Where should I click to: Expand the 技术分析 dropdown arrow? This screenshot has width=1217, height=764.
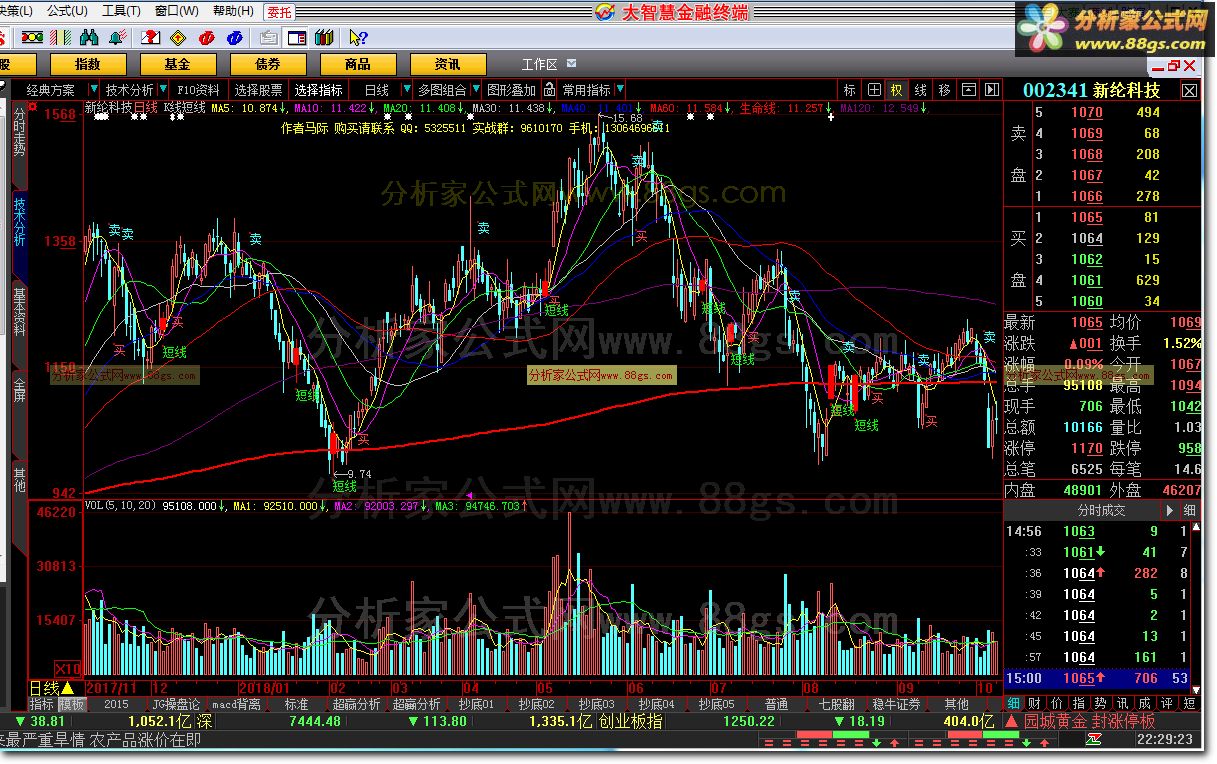(x=162, y=90)
